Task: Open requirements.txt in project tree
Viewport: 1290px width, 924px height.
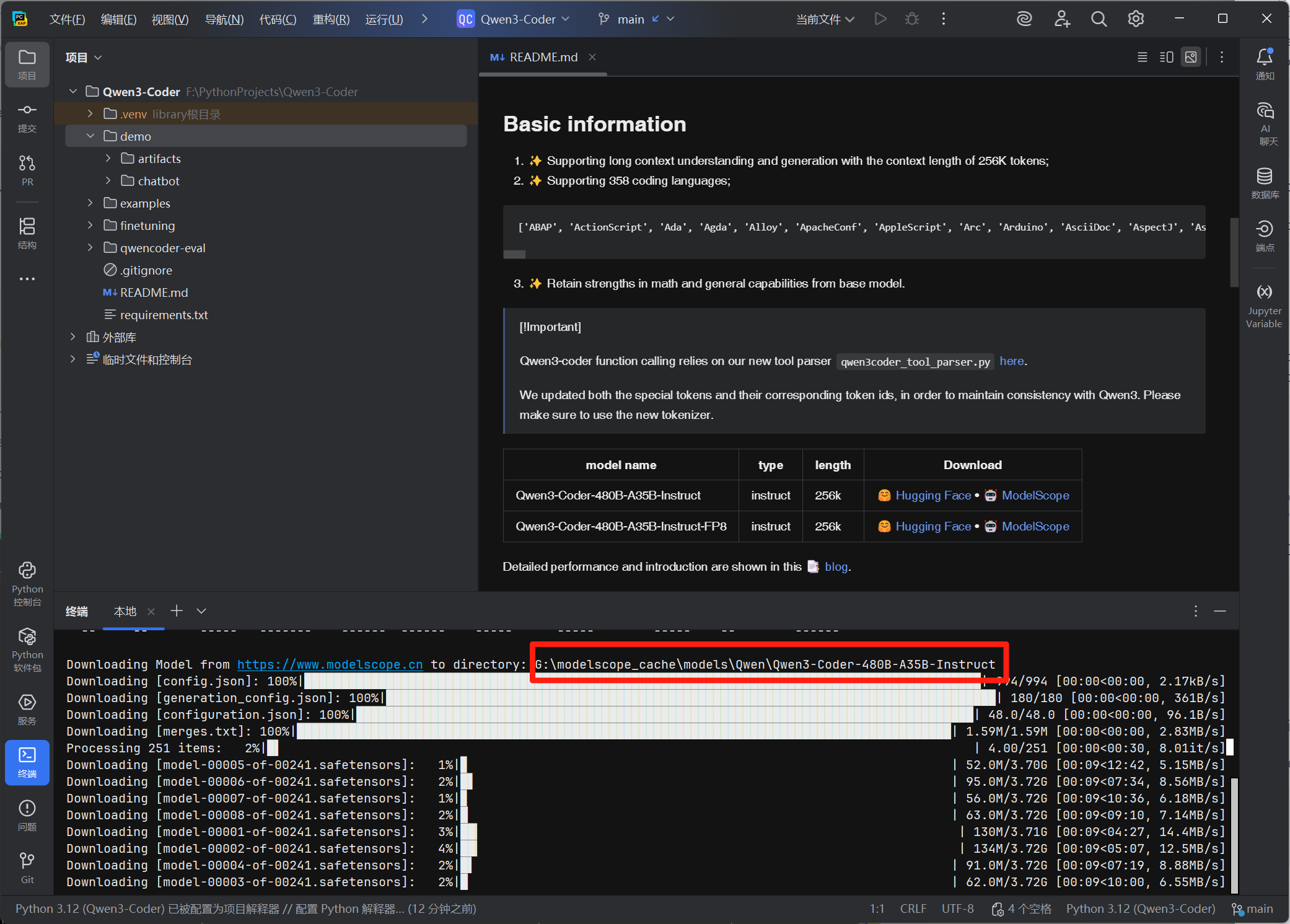Action: [x=164, y=315]
